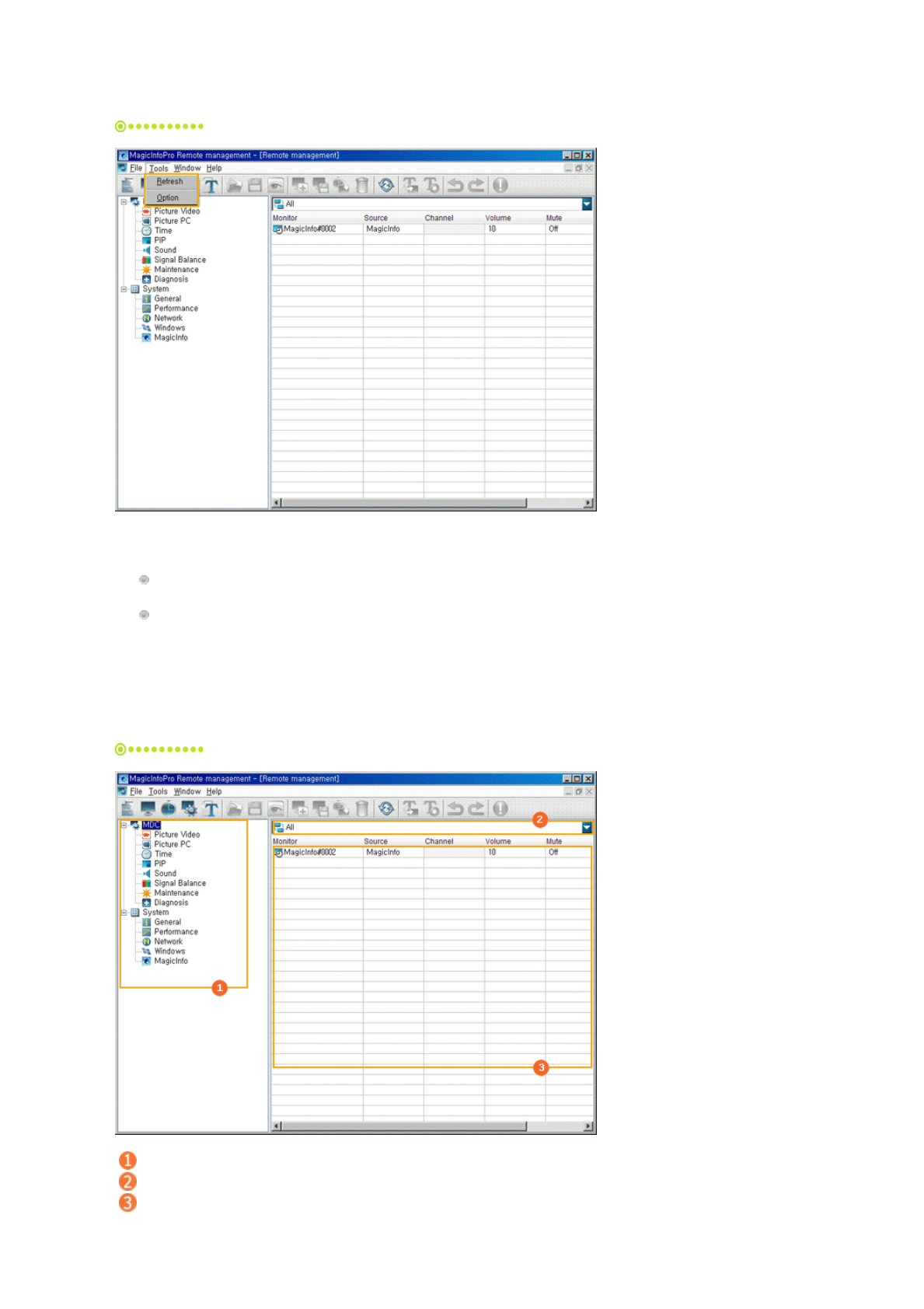Open the File menu in the MDC-selected window
924x1309 pixels.
pos(136,791)
